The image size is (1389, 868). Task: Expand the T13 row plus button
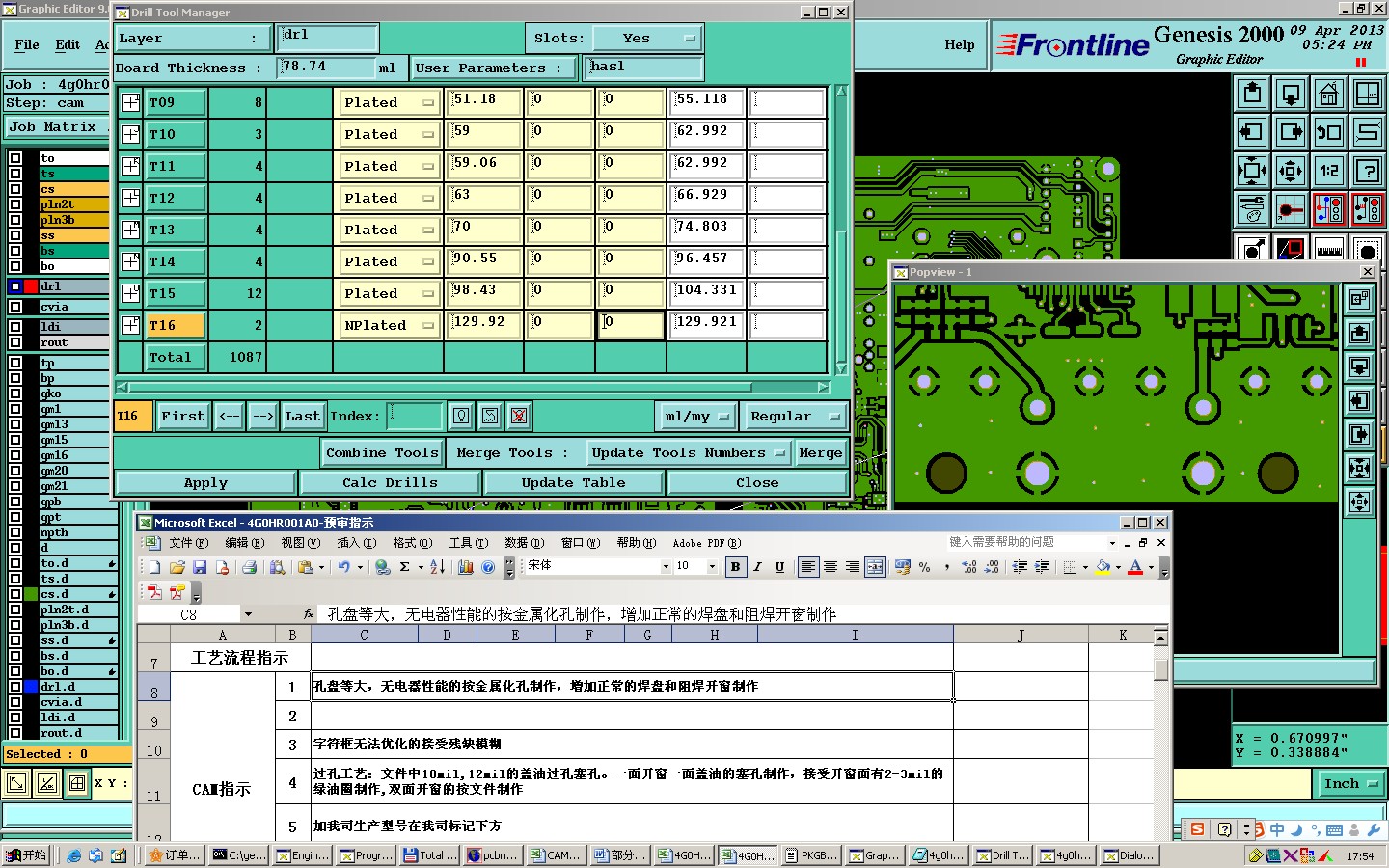click(130, 230)
